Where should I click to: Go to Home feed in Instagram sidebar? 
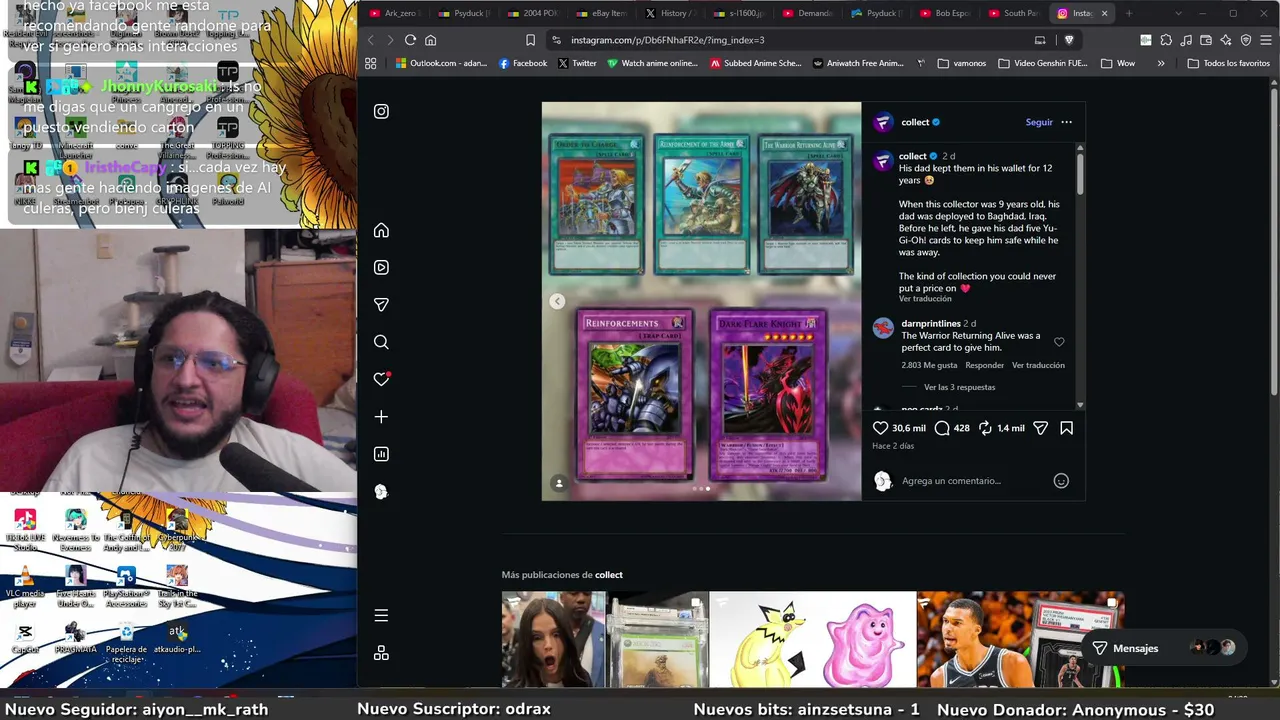(x=381, y=230)
